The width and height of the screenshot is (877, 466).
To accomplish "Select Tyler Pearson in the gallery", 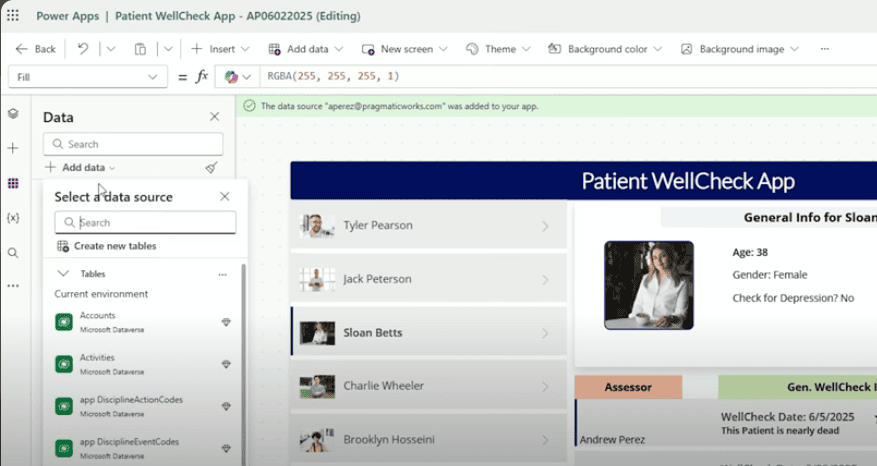I will tap(428, 225).
